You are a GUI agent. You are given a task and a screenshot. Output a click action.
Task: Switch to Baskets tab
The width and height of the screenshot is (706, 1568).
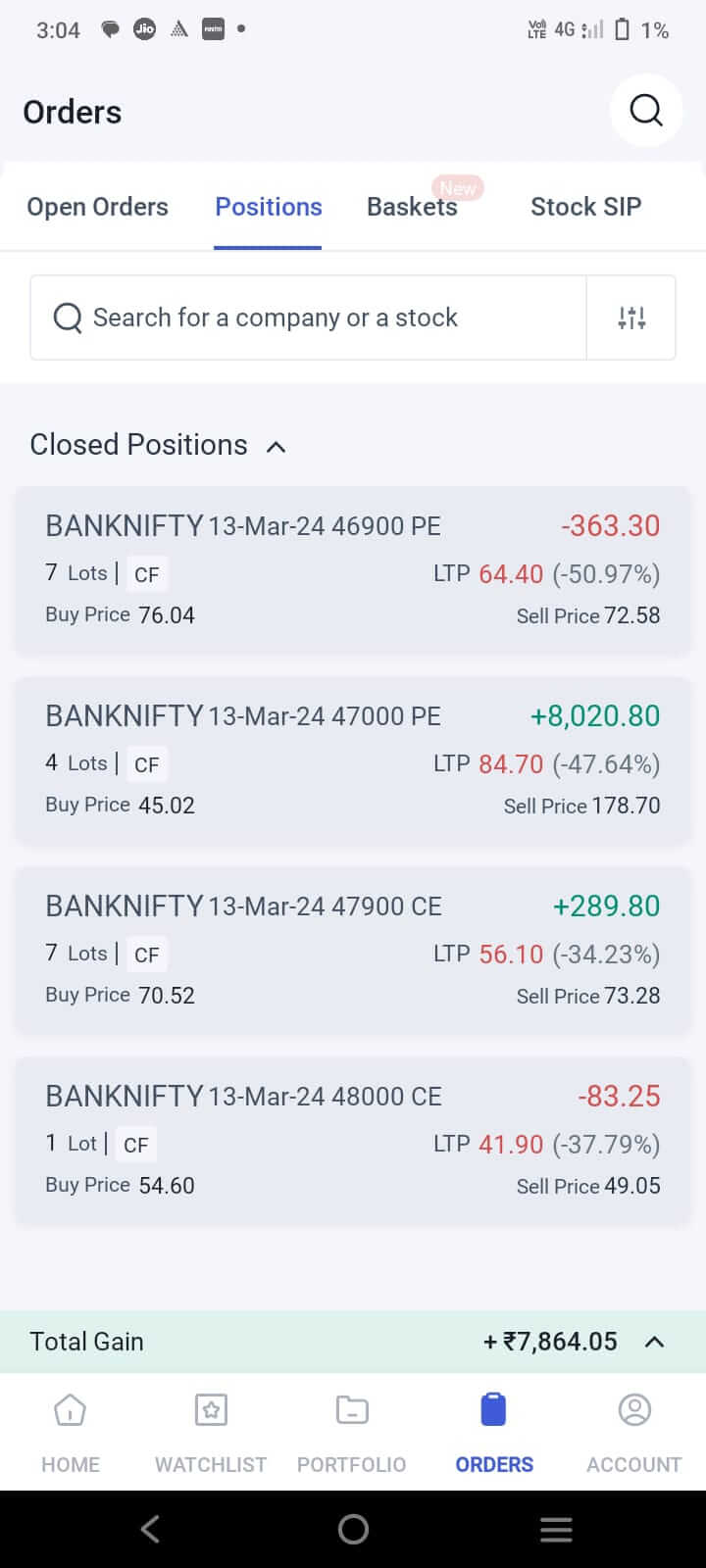pyautogui.click(x=412, y=207)
